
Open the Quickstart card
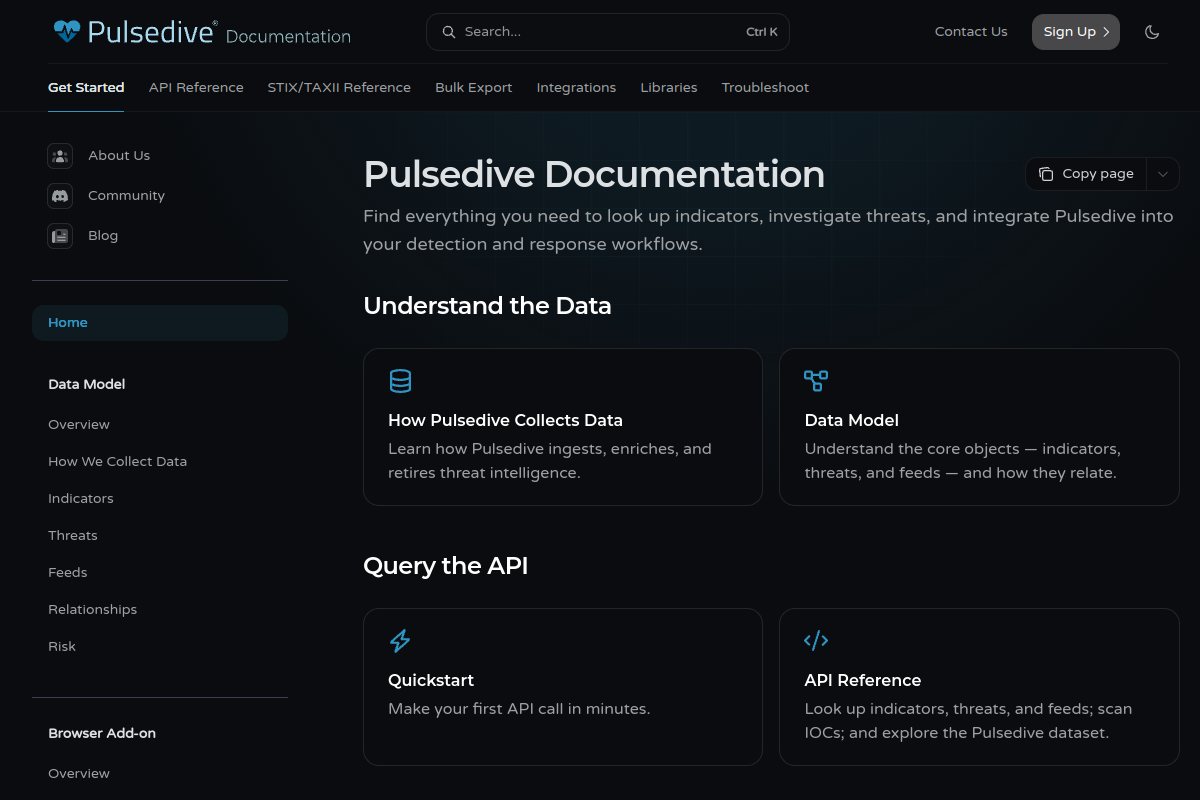click(563, 687)
